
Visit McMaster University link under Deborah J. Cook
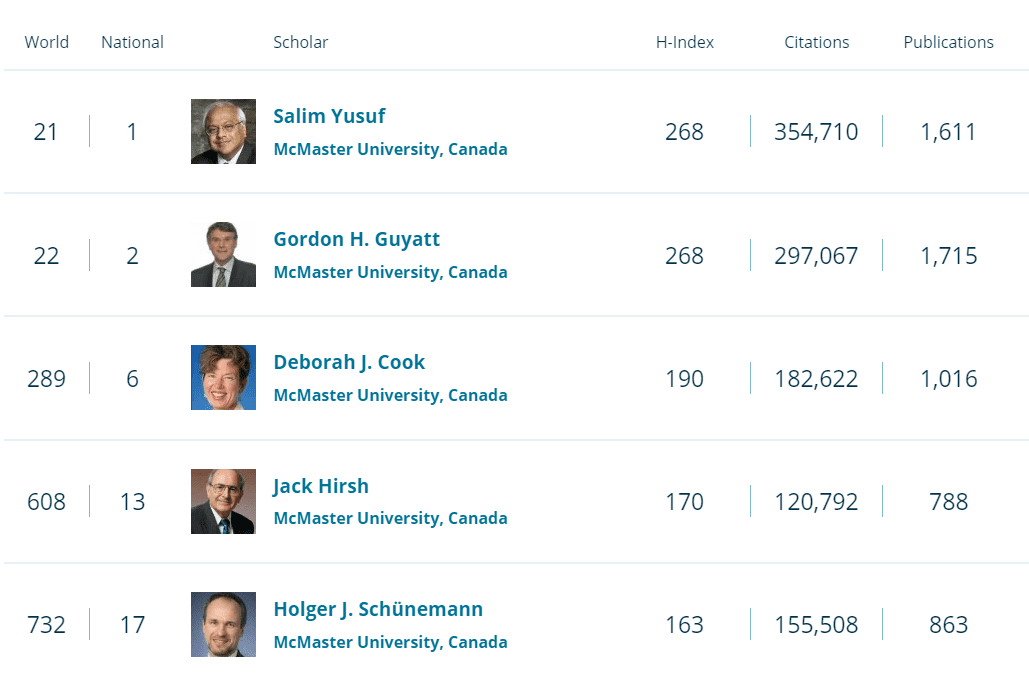pyautogui.click(x=390, y=394)
